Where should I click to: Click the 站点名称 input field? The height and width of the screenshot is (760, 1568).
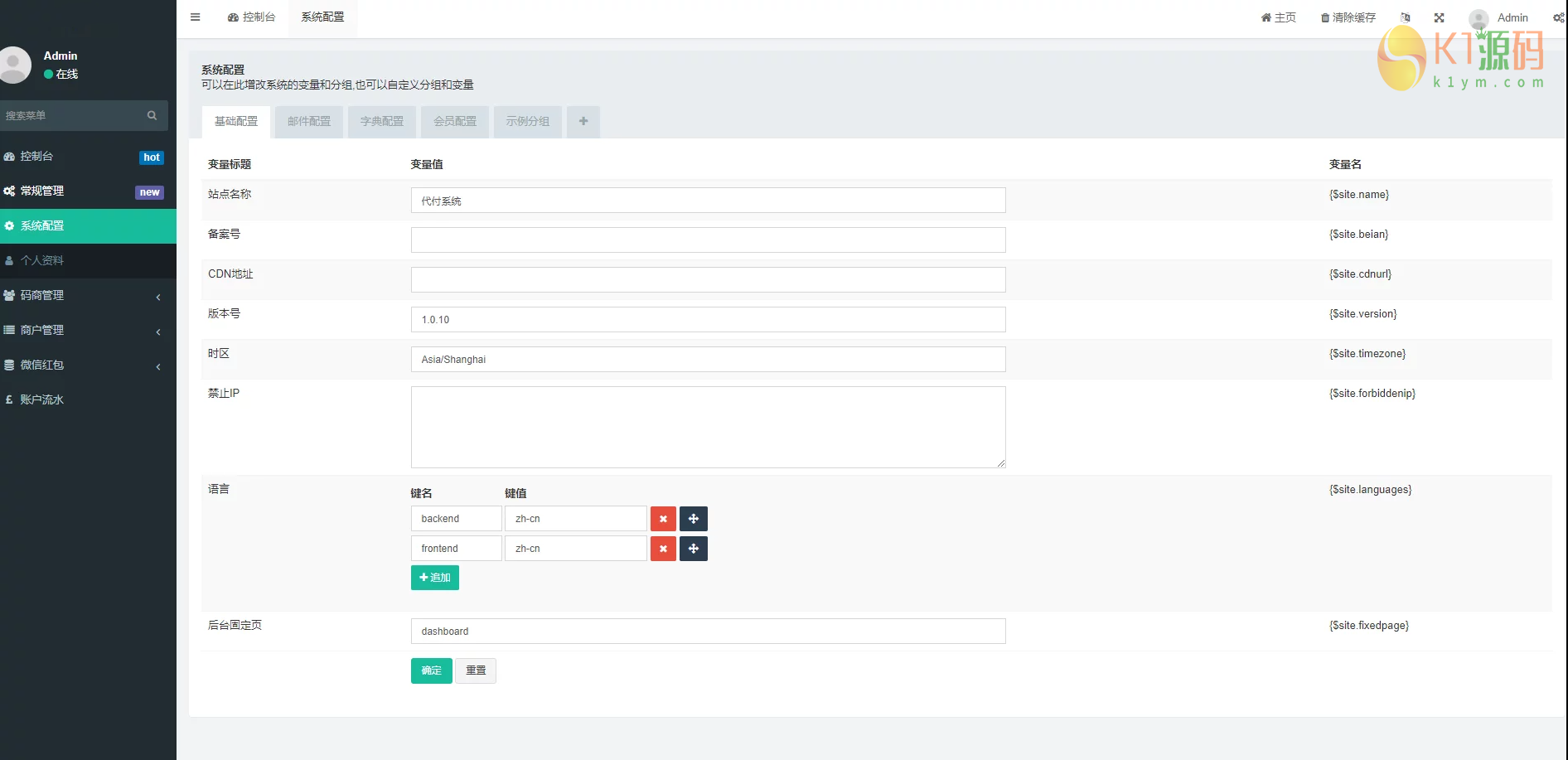(709, 201)
